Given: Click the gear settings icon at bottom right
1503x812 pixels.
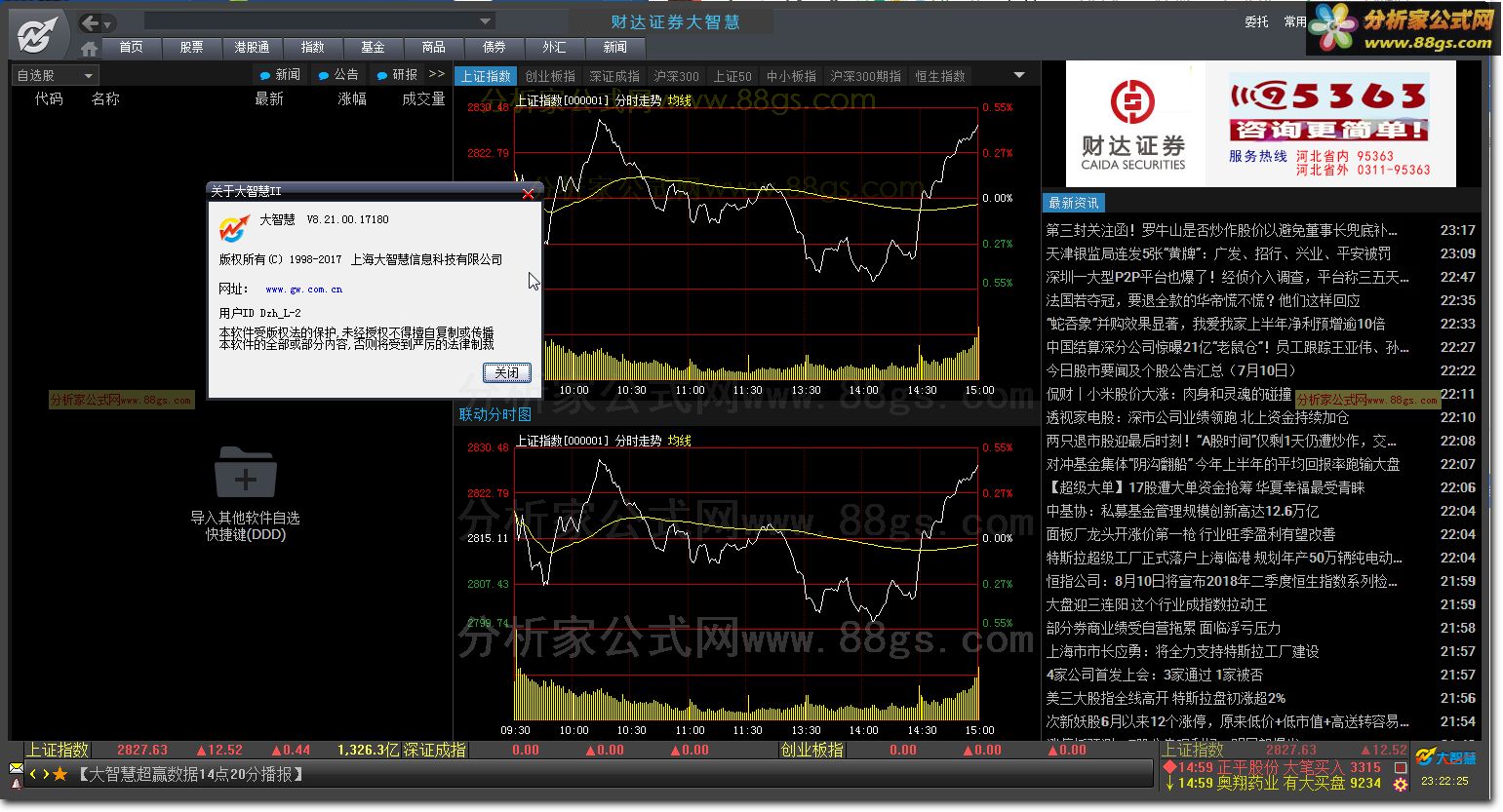Looking at the screenshot, I should (1401, 784).
